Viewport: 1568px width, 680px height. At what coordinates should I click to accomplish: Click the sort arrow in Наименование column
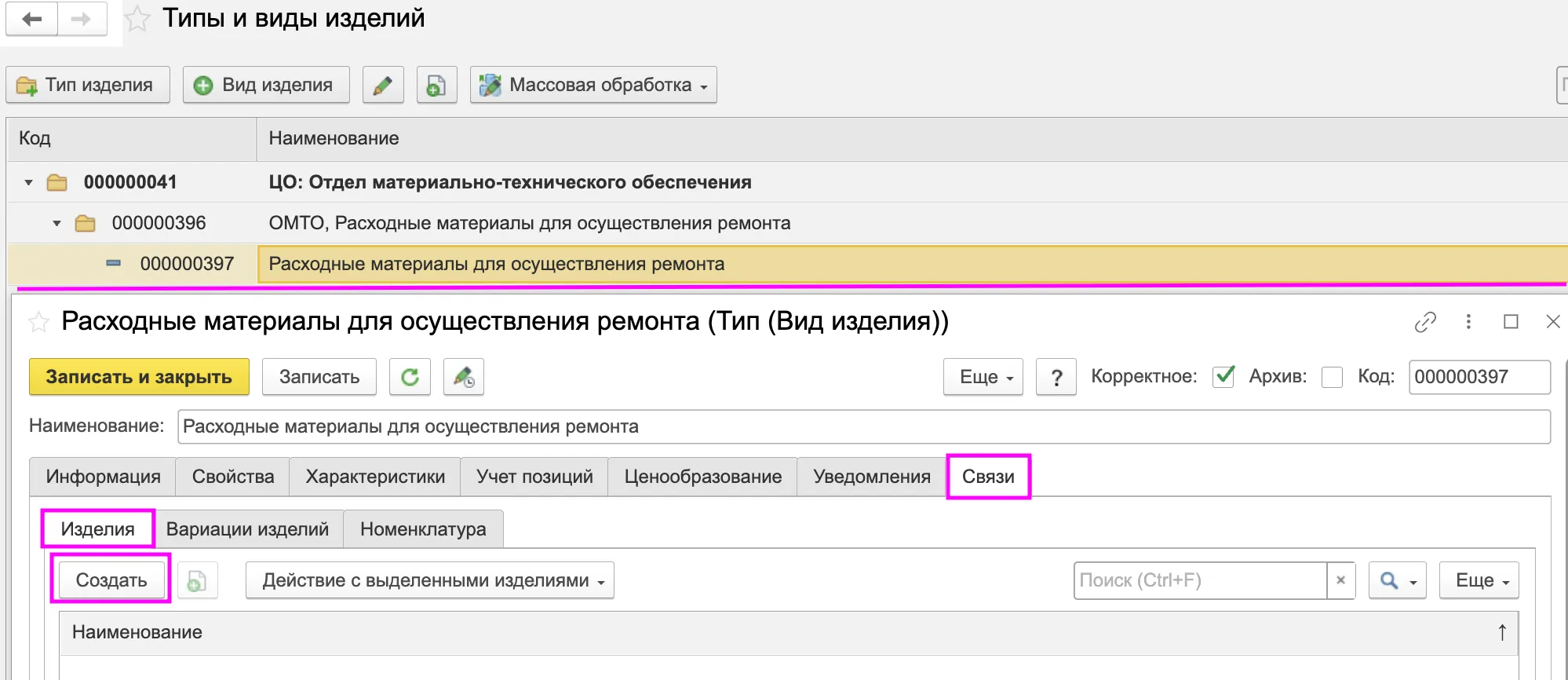1501,632
